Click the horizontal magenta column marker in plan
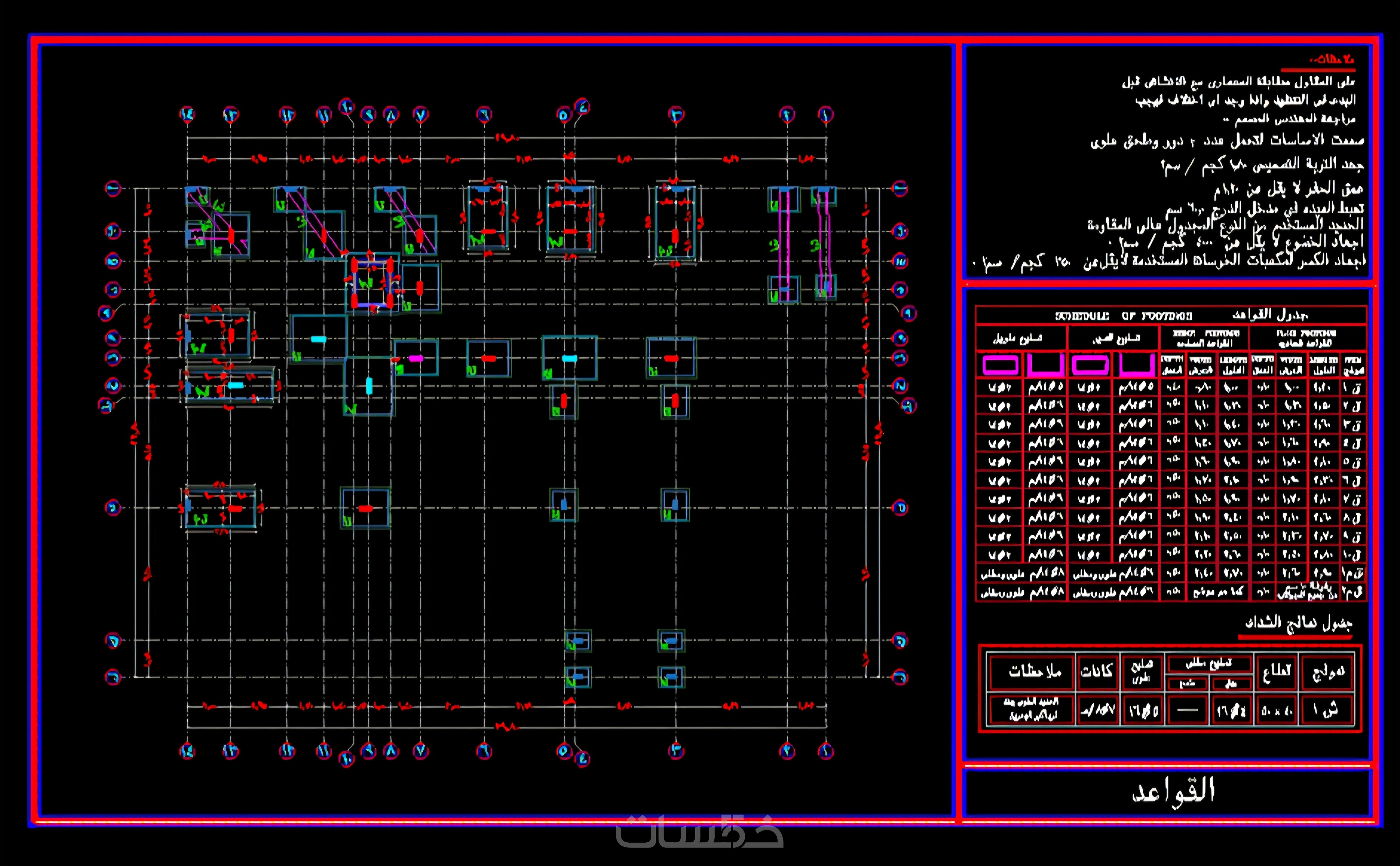This screenshot has height=866, width=1400. [416, 358]
